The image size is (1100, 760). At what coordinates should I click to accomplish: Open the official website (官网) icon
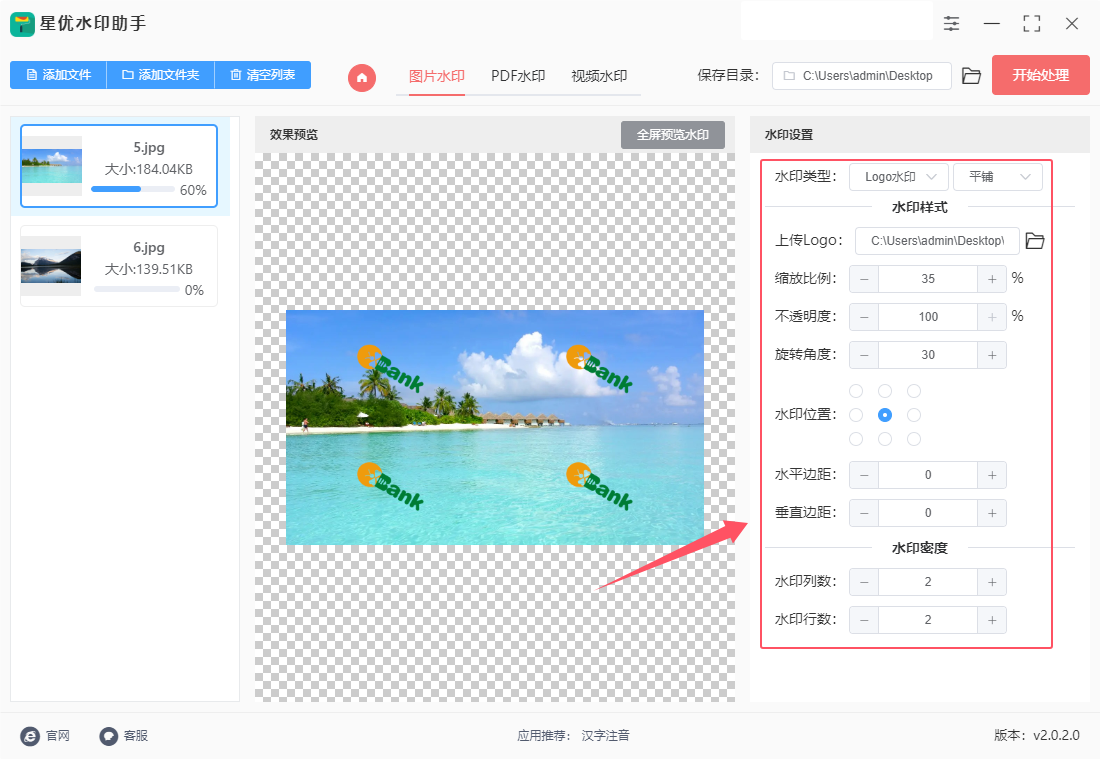(x=30, y=735)
